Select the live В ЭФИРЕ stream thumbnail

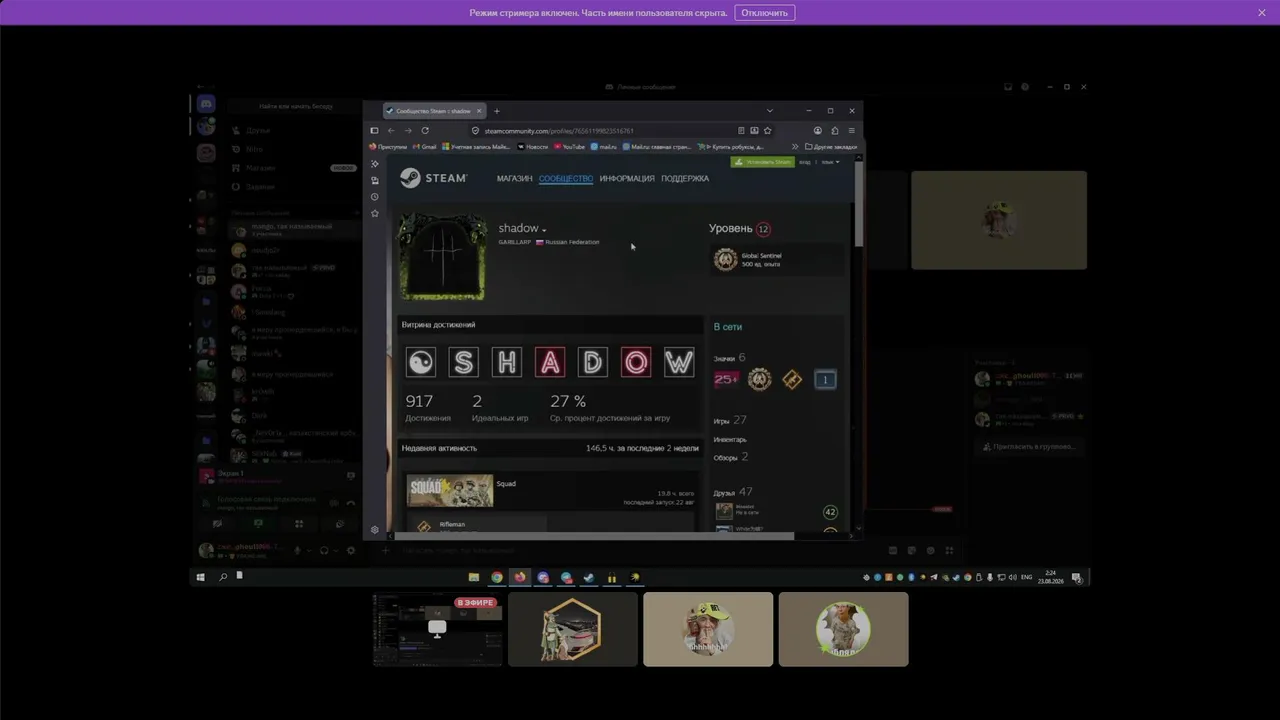pyautogui.click(x=437, y=629)
